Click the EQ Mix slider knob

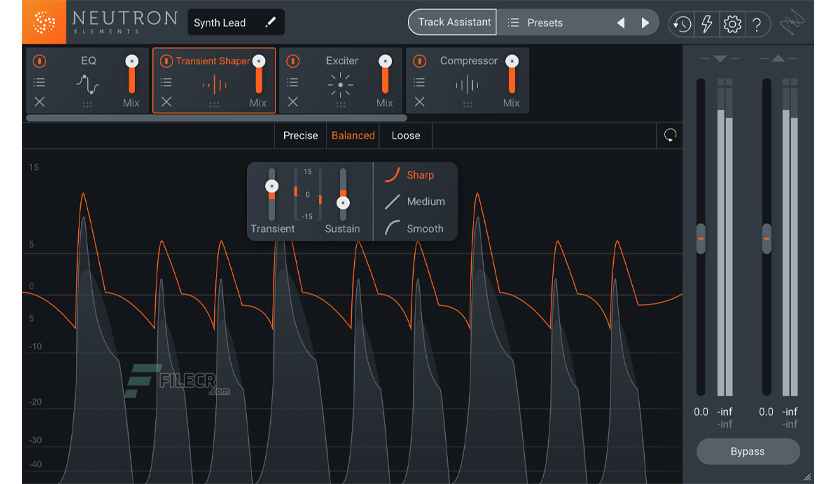pos(132,61)
